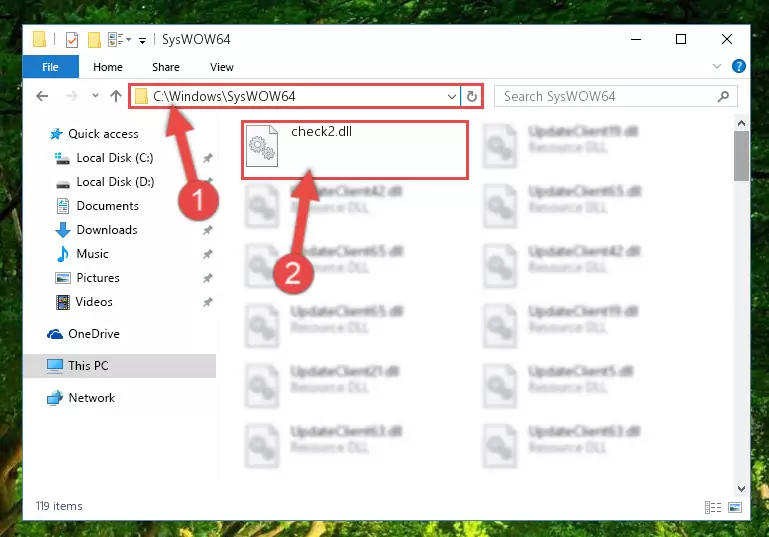Select Quick access in navigation pane
The height and width of the screenshot is (537, 769).
click(x=103, y=134)
